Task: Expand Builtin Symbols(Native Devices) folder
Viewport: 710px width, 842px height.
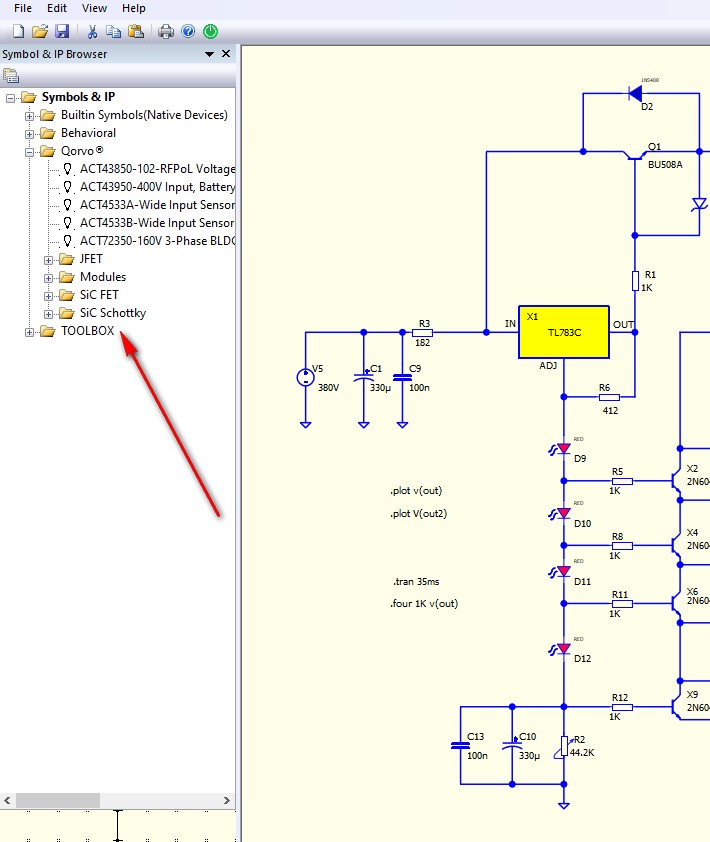Action: (x=30, y=116)
